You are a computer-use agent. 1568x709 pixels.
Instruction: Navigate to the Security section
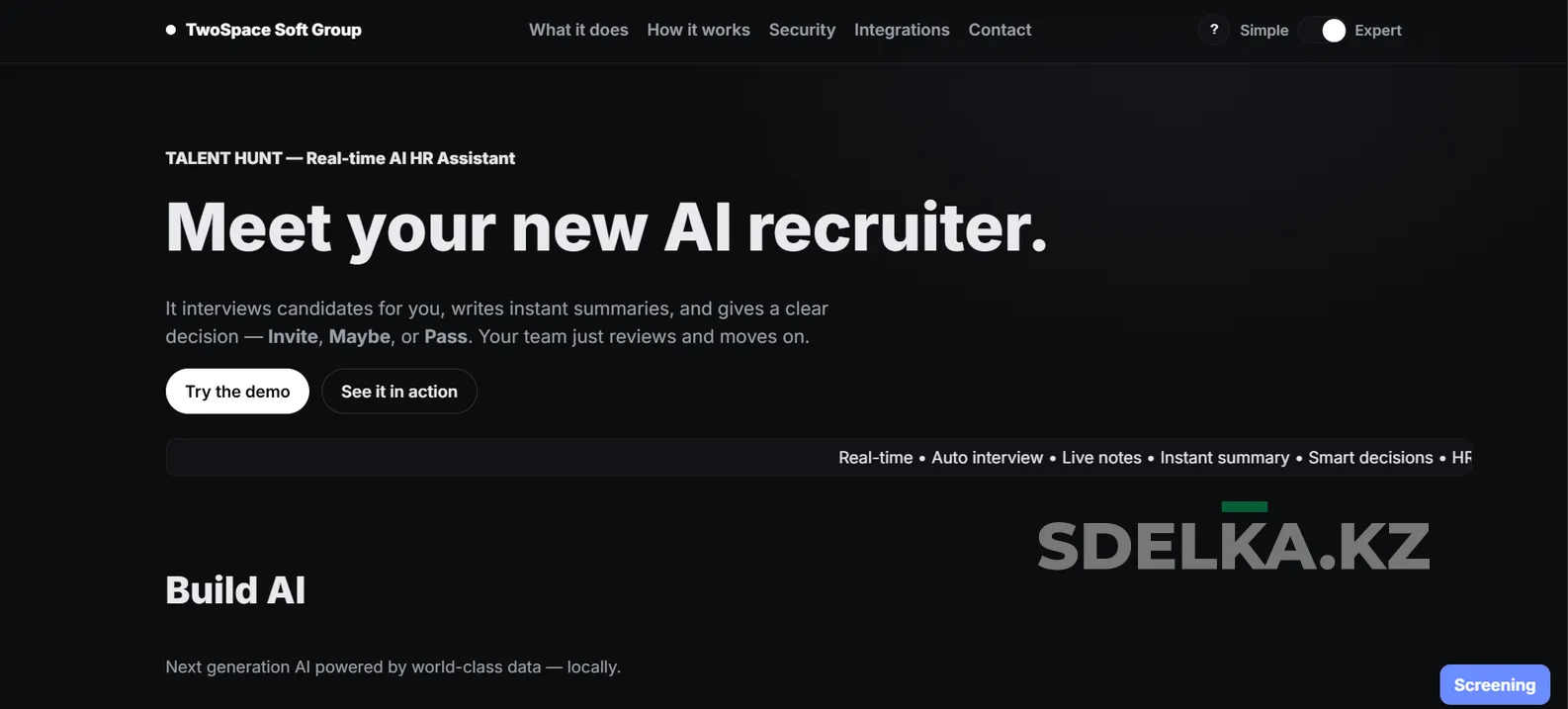tap(802, 30)
